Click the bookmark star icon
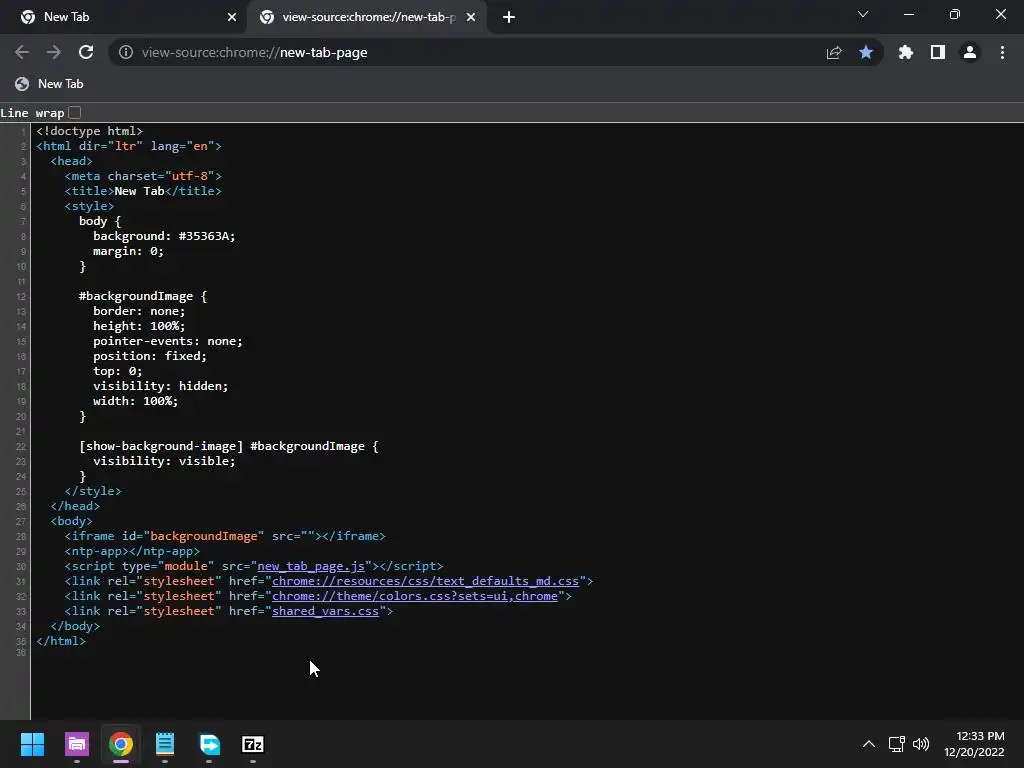The image size is (1024, 768). tap(866, 52)
